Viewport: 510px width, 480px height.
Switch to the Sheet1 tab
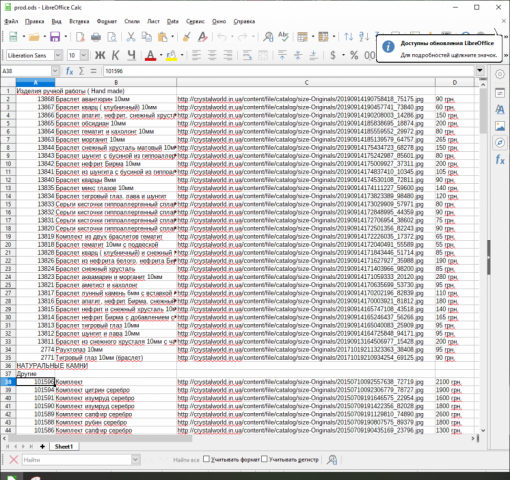point(64,446)
